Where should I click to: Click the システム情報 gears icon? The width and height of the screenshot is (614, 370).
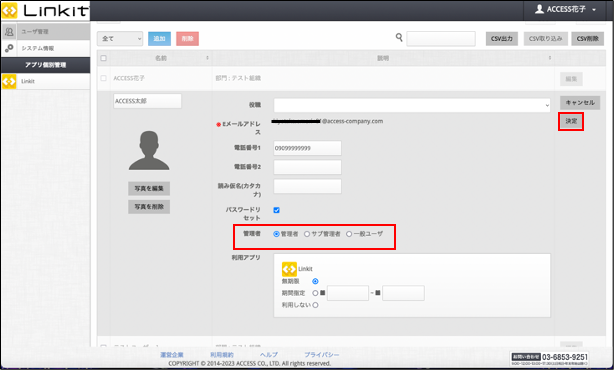coord(9,48)
